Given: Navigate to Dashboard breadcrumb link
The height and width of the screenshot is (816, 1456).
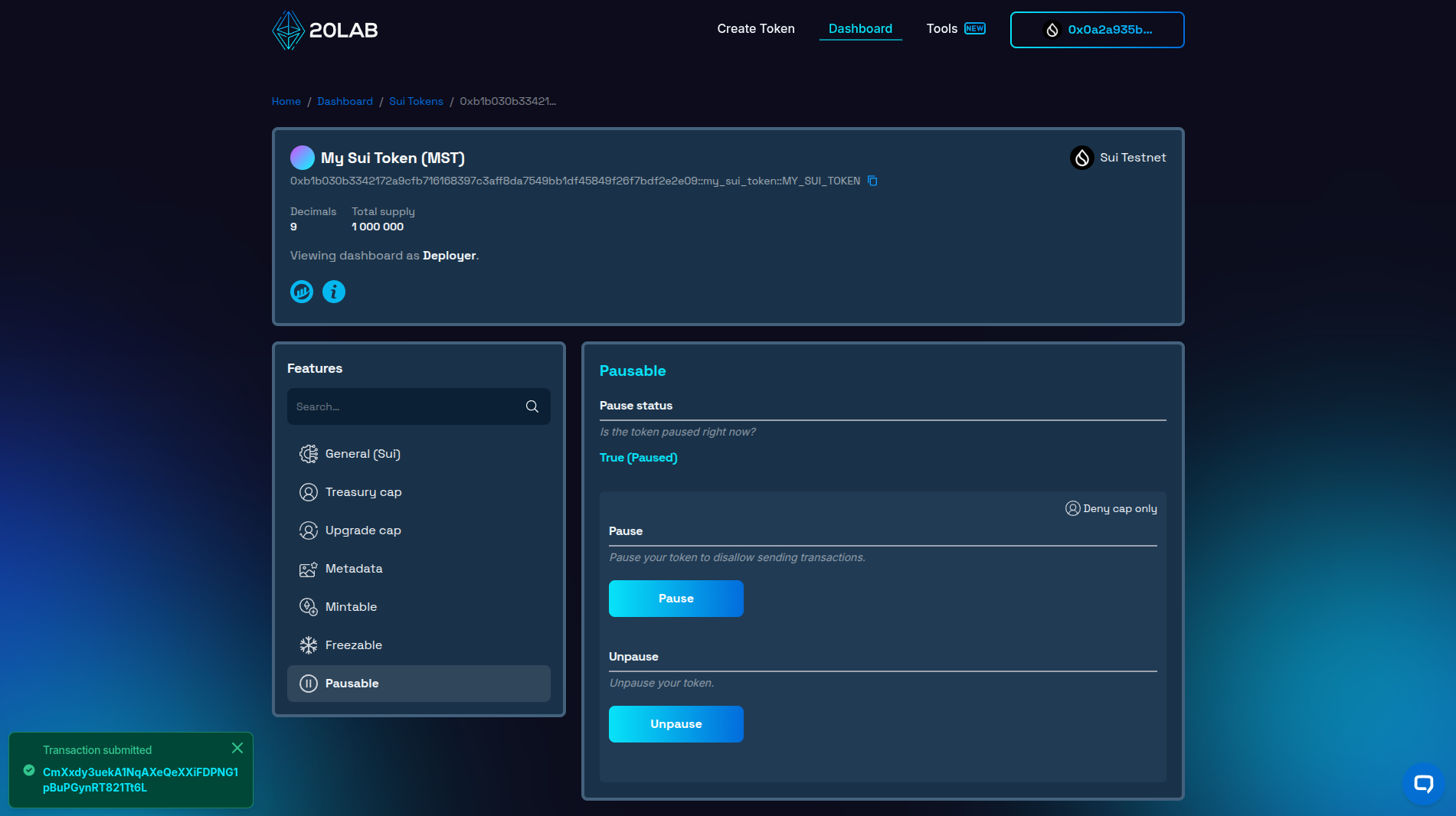Looking at the screenshot, I should pyautogui.click(x=345, y=101).
